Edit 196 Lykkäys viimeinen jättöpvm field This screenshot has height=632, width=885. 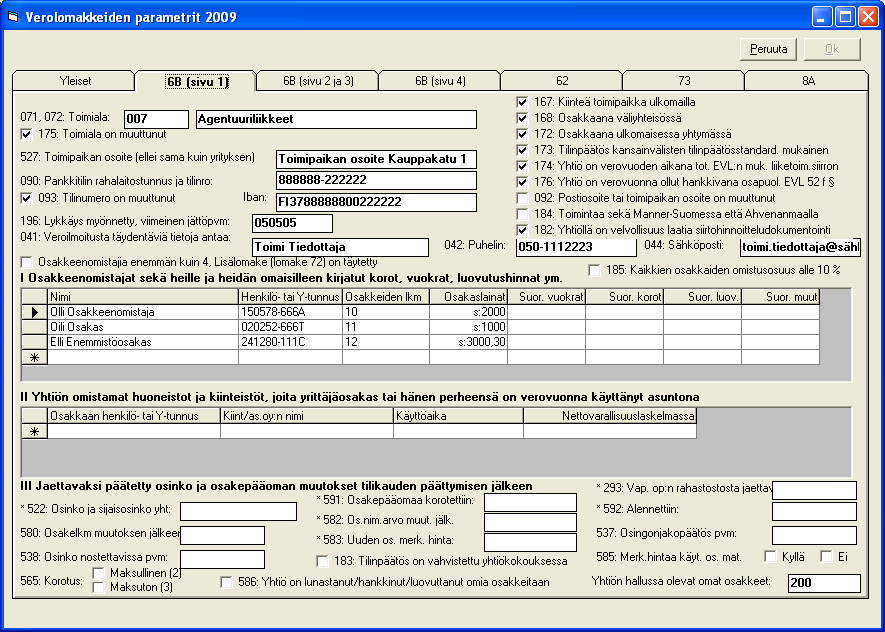pos(292,223)
